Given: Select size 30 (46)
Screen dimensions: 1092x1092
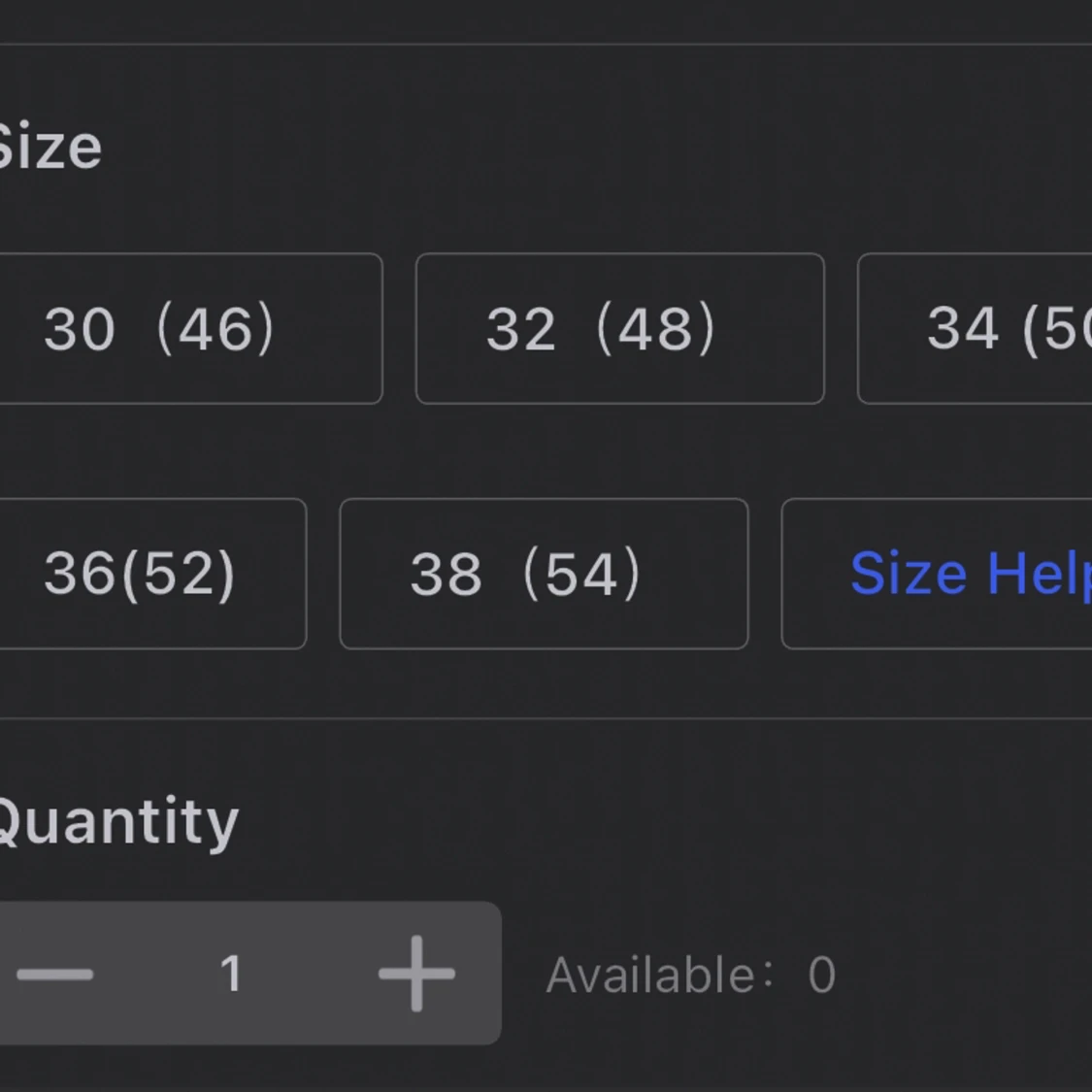Looking at the screenshot, I should (160, 329).
